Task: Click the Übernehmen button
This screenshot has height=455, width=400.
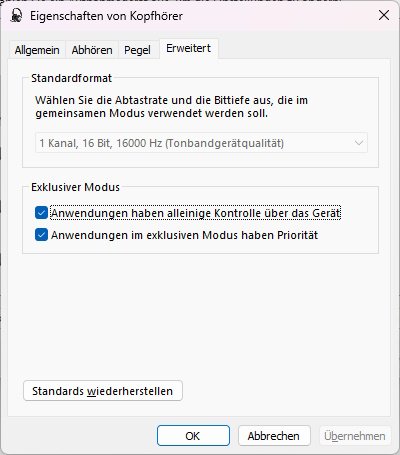Action: tap(355, 436)
